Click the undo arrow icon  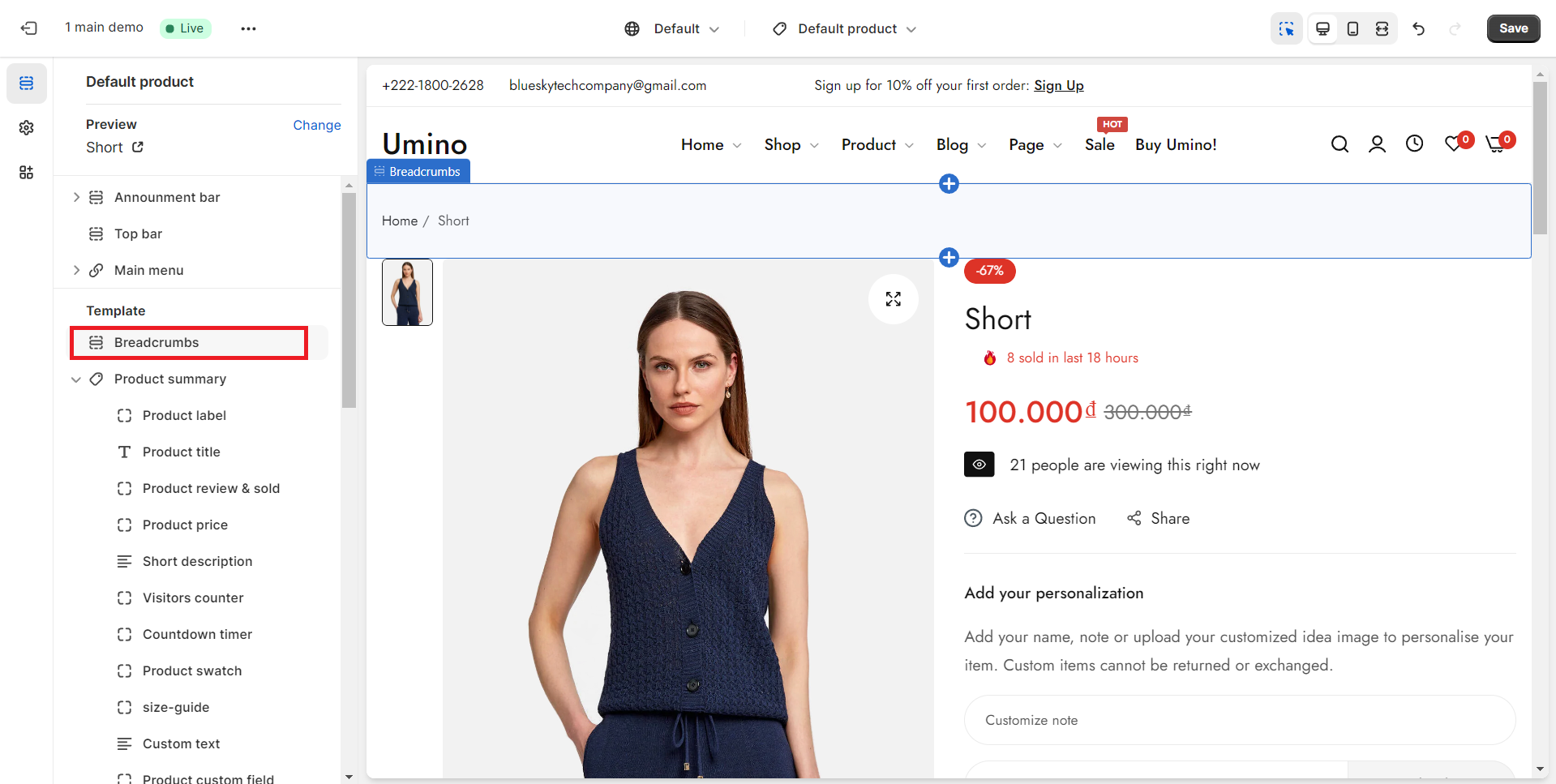pyautogui.click(x=1418, y=28)
